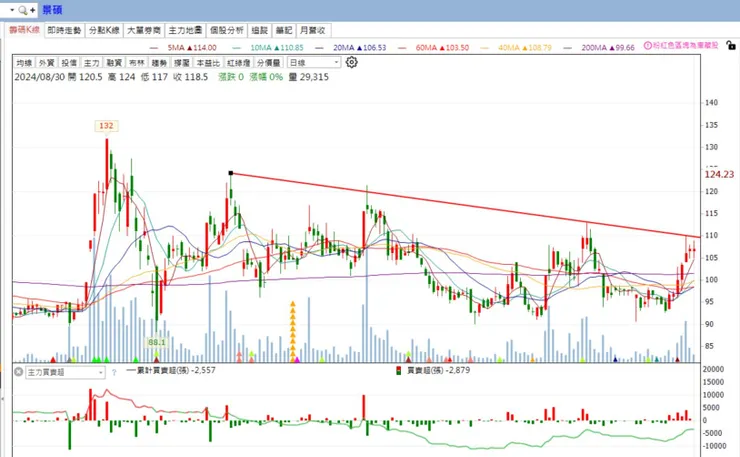Open the small dropdown arrow left of the magnifier
This screenshot has width=740, height=457.
[x=12, y=10]
